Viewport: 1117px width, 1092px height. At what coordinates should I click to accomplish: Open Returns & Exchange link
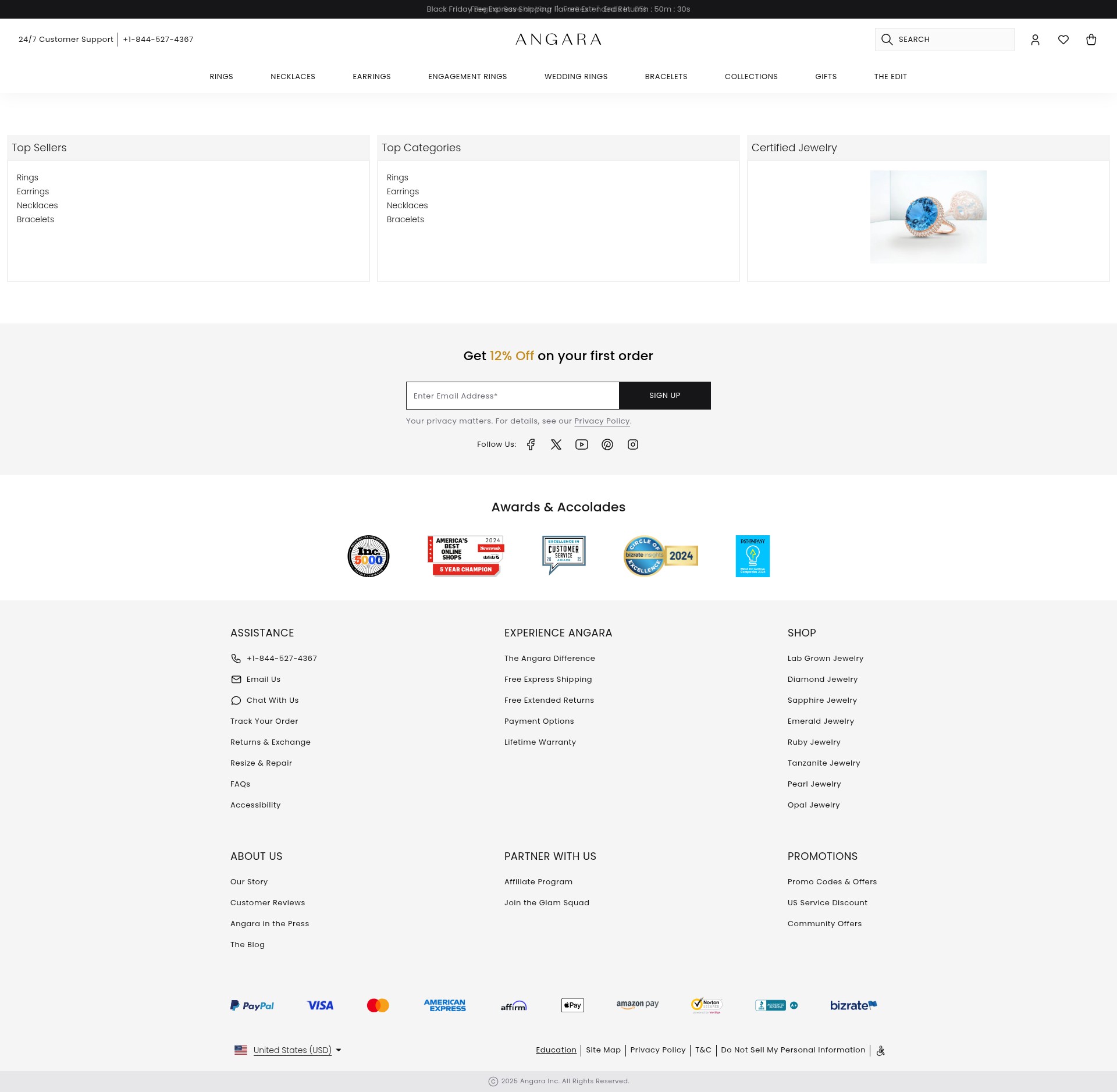click(x=271, y=742)
